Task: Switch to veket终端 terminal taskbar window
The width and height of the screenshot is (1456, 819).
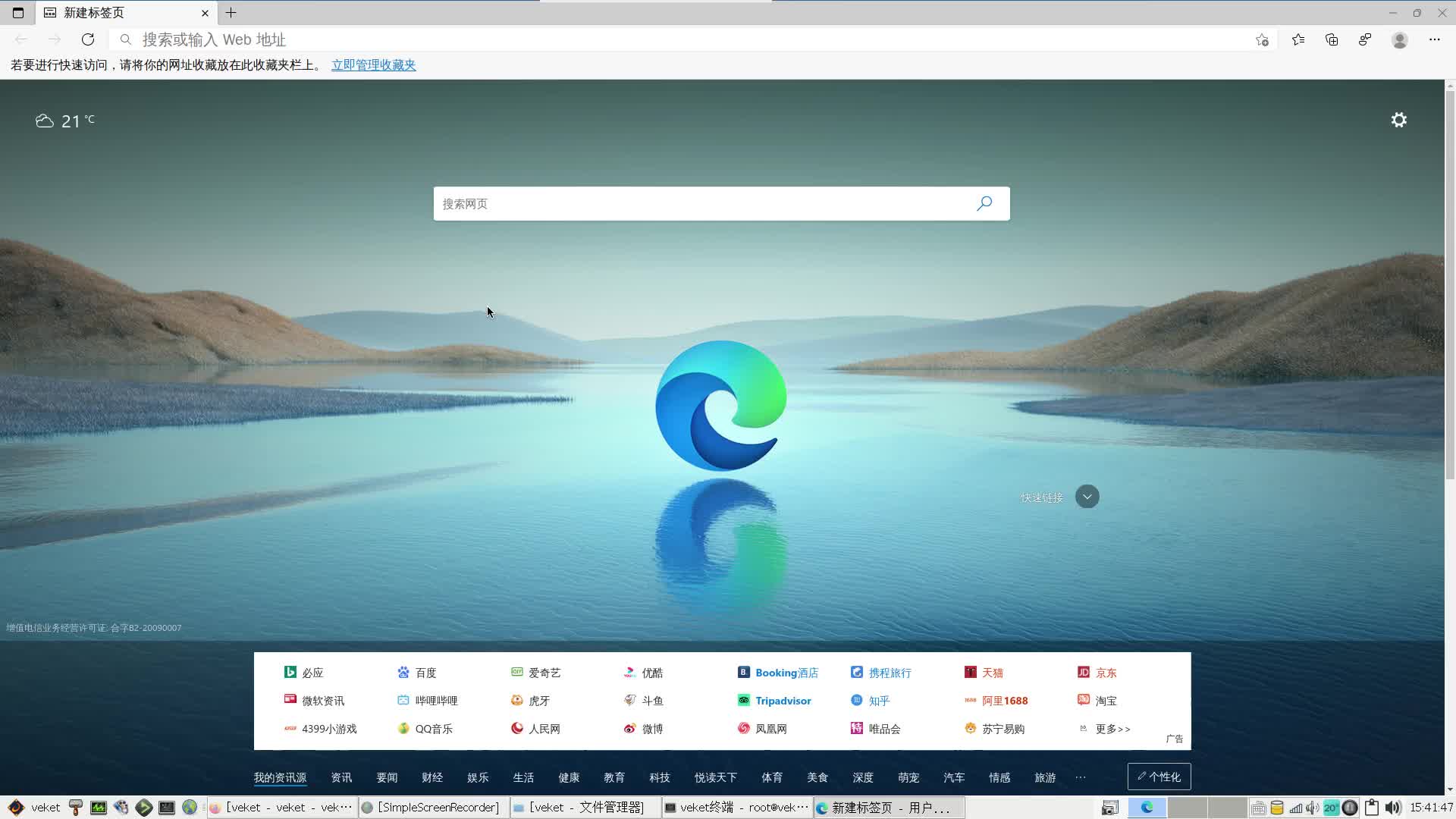Action: (x=737, y=808)
